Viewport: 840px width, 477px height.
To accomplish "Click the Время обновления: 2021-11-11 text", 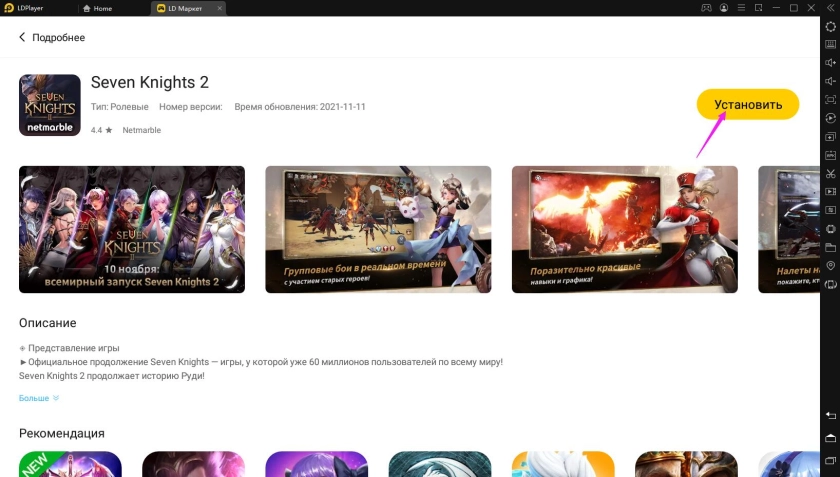I will [300, 107].
